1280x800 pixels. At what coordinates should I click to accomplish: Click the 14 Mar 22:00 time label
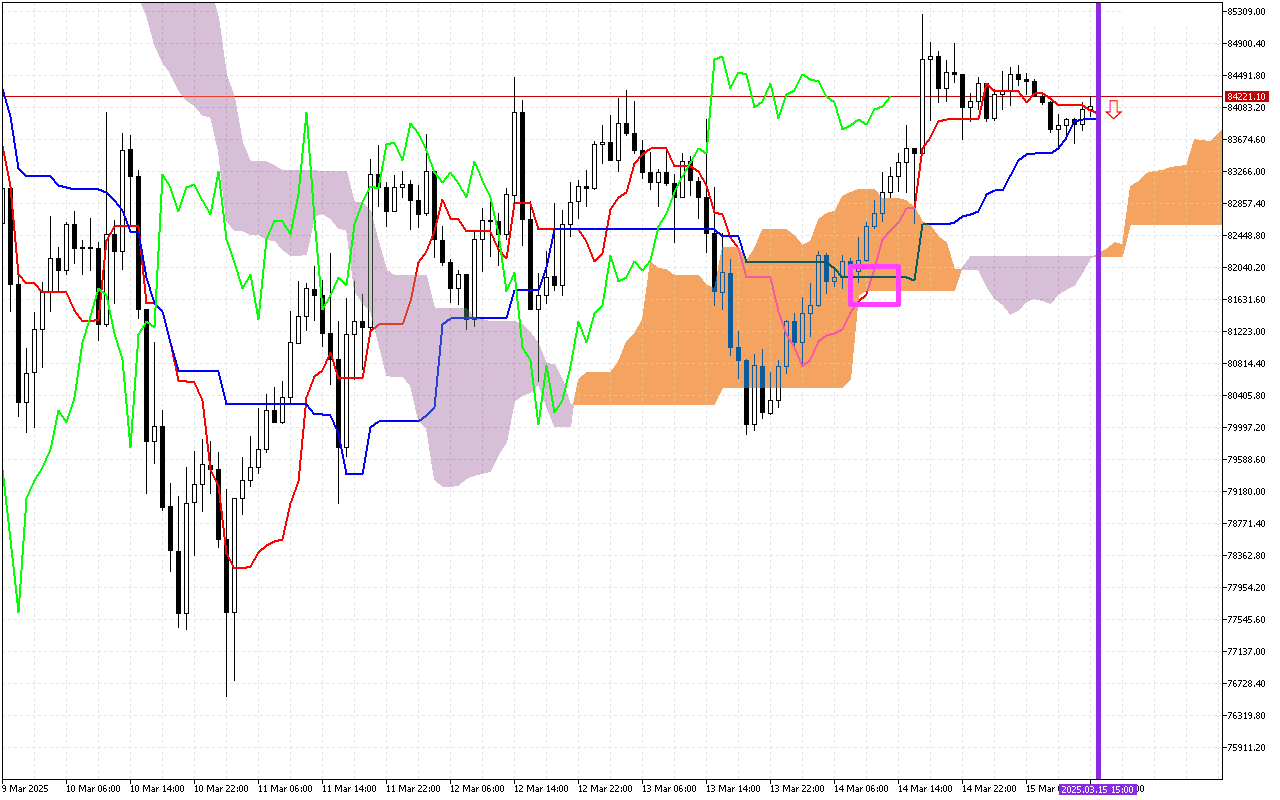tap(989, 789)
